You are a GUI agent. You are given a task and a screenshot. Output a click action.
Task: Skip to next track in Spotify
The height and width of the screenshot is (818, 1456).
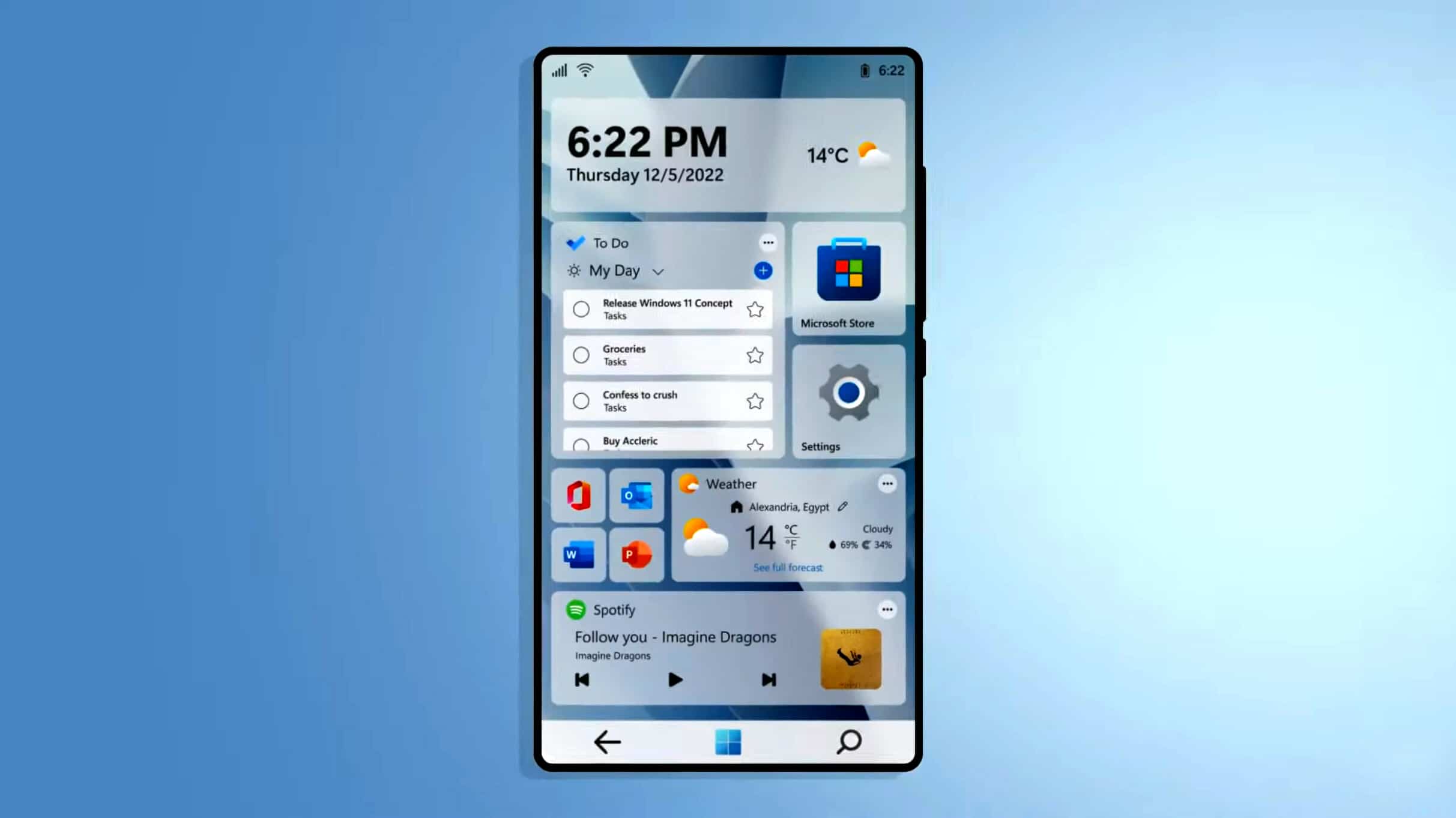[x=769, y=680]
